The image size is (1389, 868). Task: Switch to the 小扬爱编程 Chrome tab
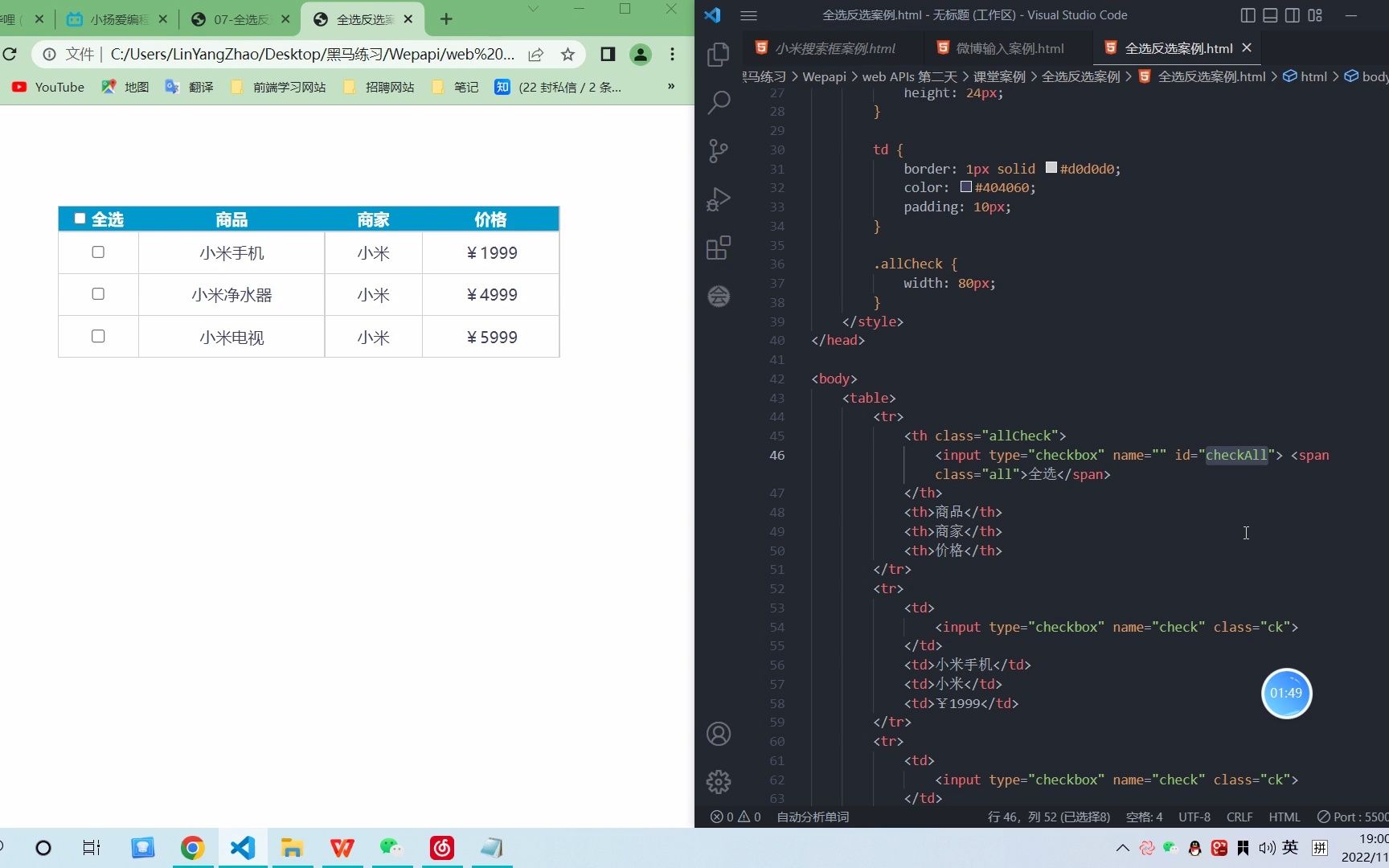tap(117, 19)
